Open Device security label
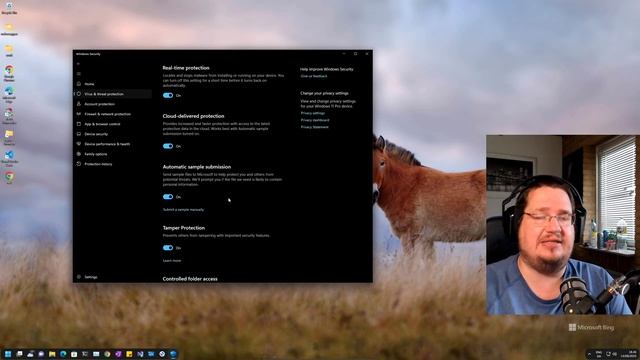 (x=96, y=134)
